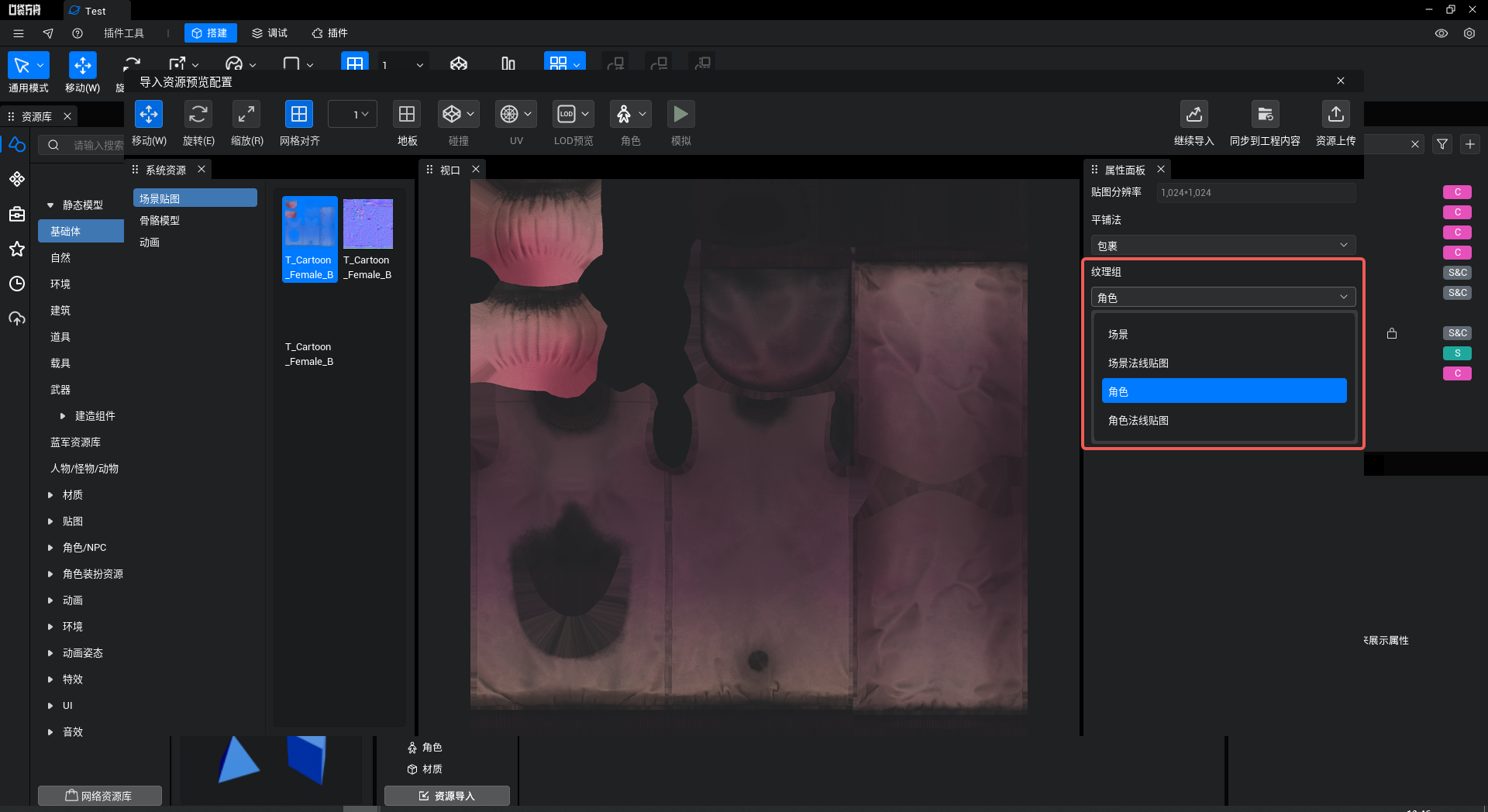Switch to the 调试 debug tab
Viewport: 1488px width, 812px height.
tap(270, 33)
